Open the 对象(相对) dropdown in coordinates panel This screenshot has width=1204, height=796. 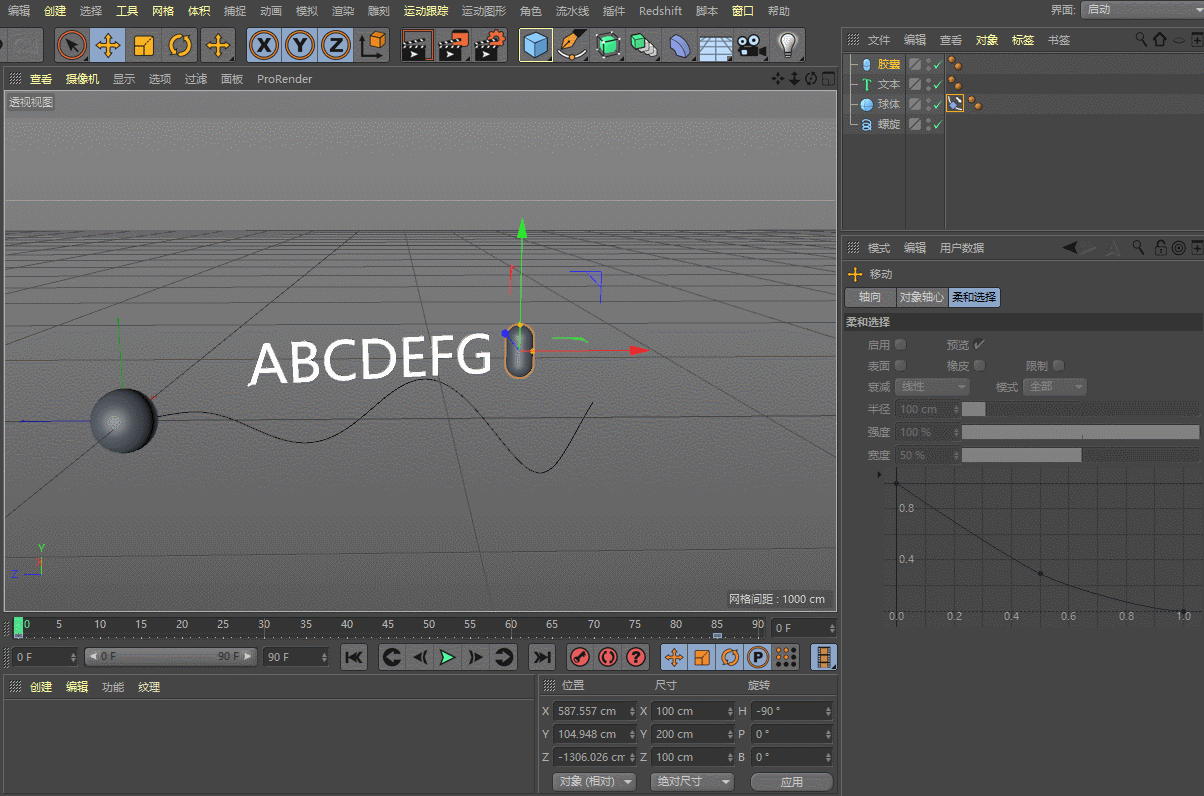[x=594, y=781]
